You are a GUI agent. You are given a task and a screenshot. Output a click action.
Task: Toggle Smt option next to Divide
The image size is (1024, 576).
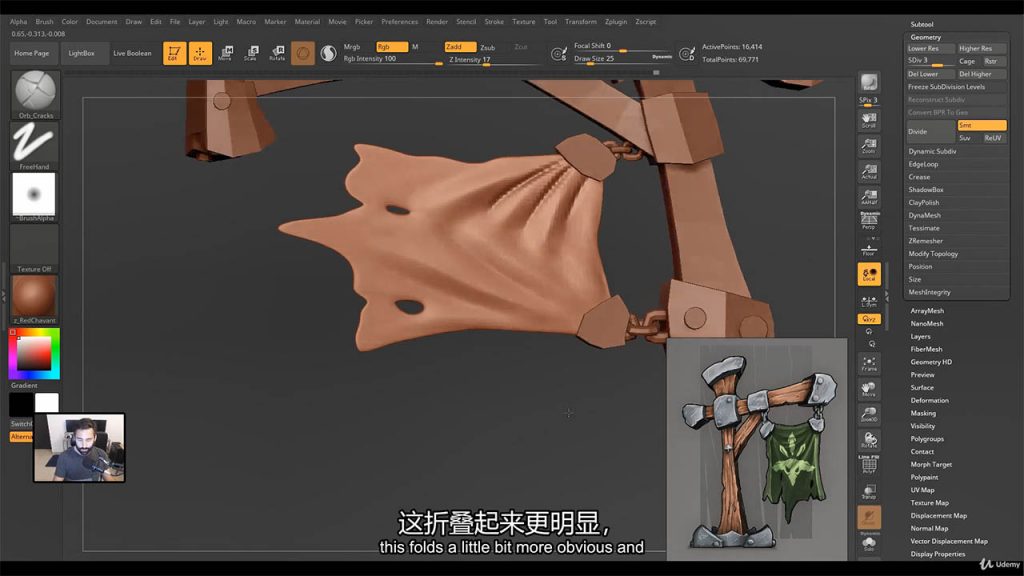pyautogui.click(x=980, y=125)
